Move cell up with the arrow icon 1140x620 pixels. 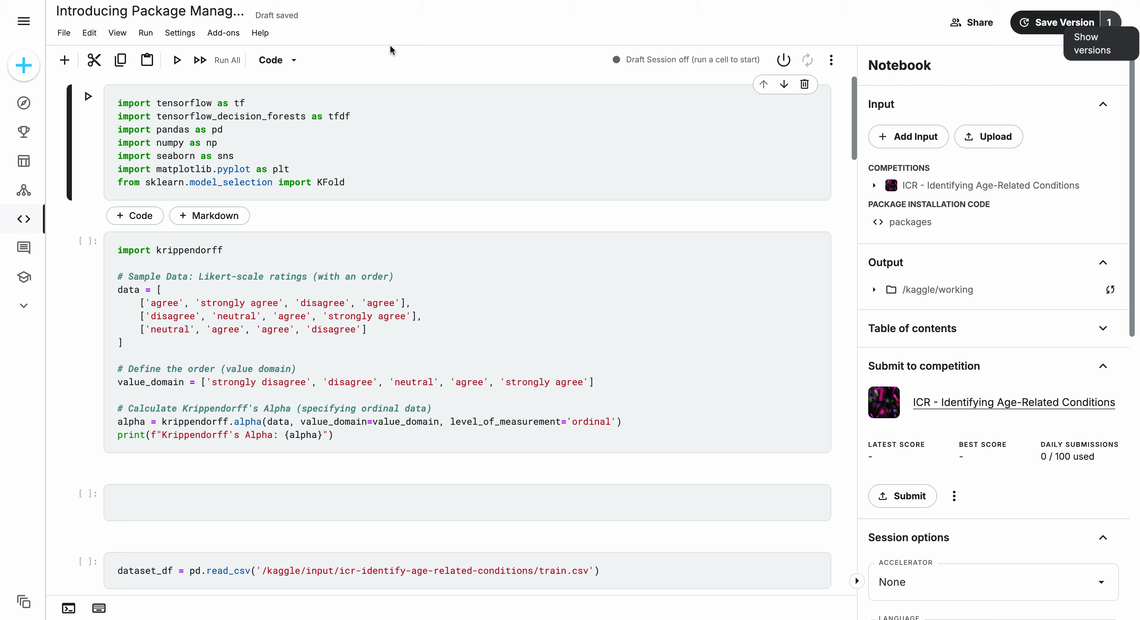pos(764,85)
